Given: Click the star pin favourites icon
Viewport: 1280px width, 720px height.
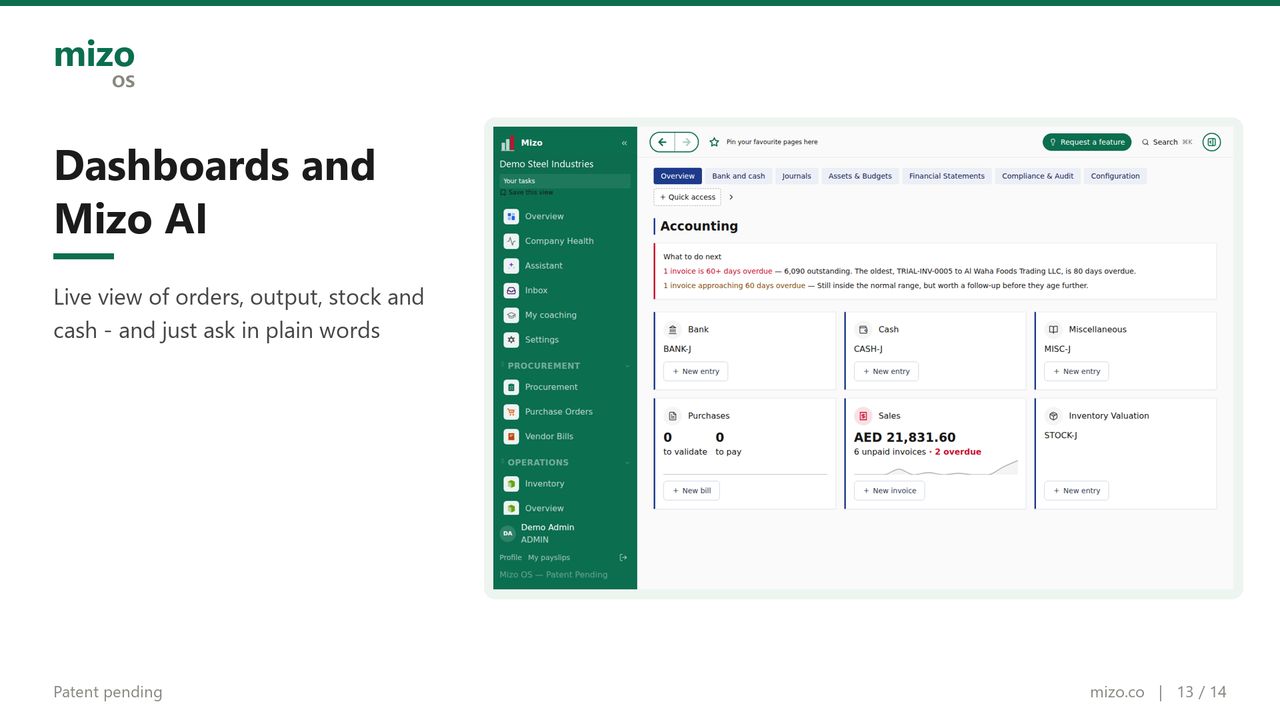Looking at the screenshot, I should coord(714,142).
